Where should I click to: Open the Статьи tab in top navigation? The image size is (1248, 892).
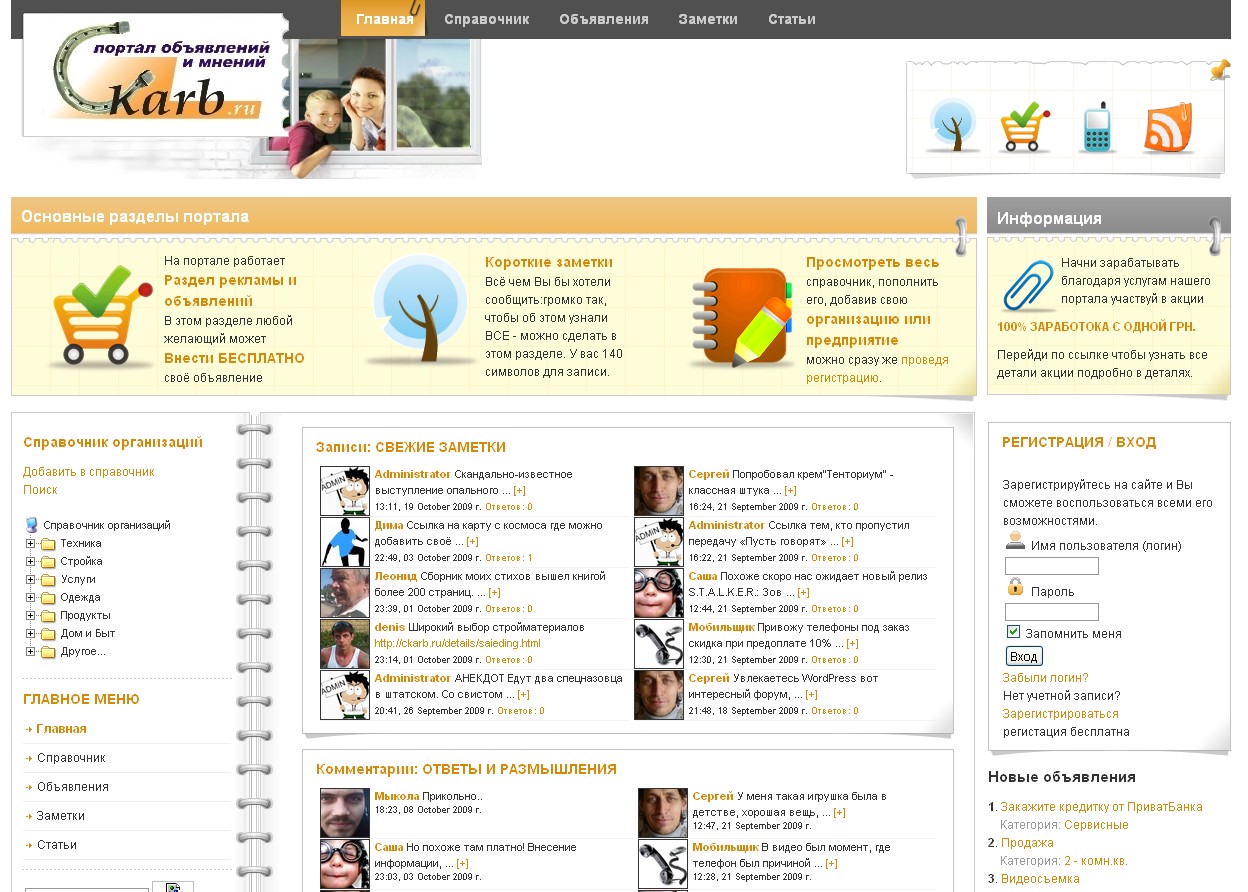coord(792,19)
